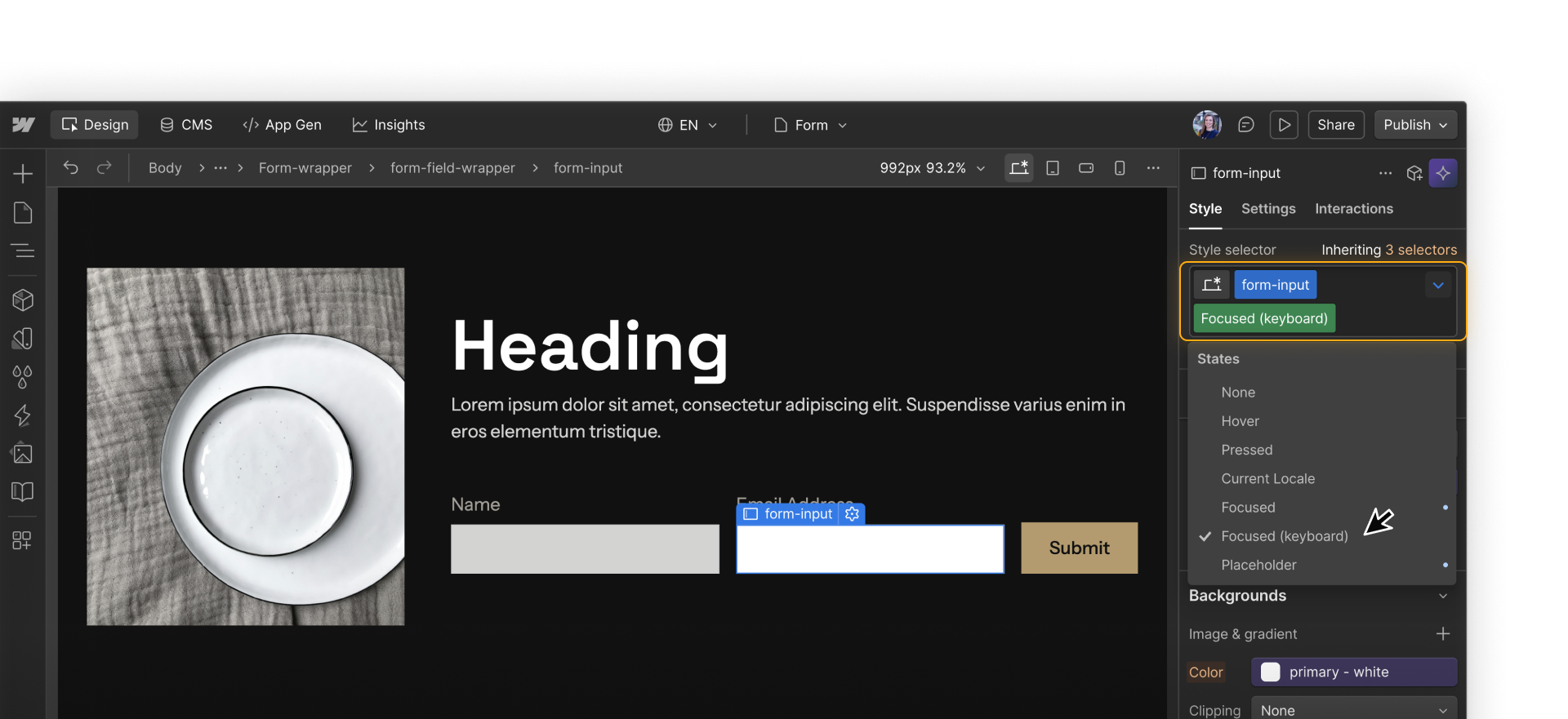Open more canvas options ellipsis
The image size is (1568, 719).
coord(1153,167)
